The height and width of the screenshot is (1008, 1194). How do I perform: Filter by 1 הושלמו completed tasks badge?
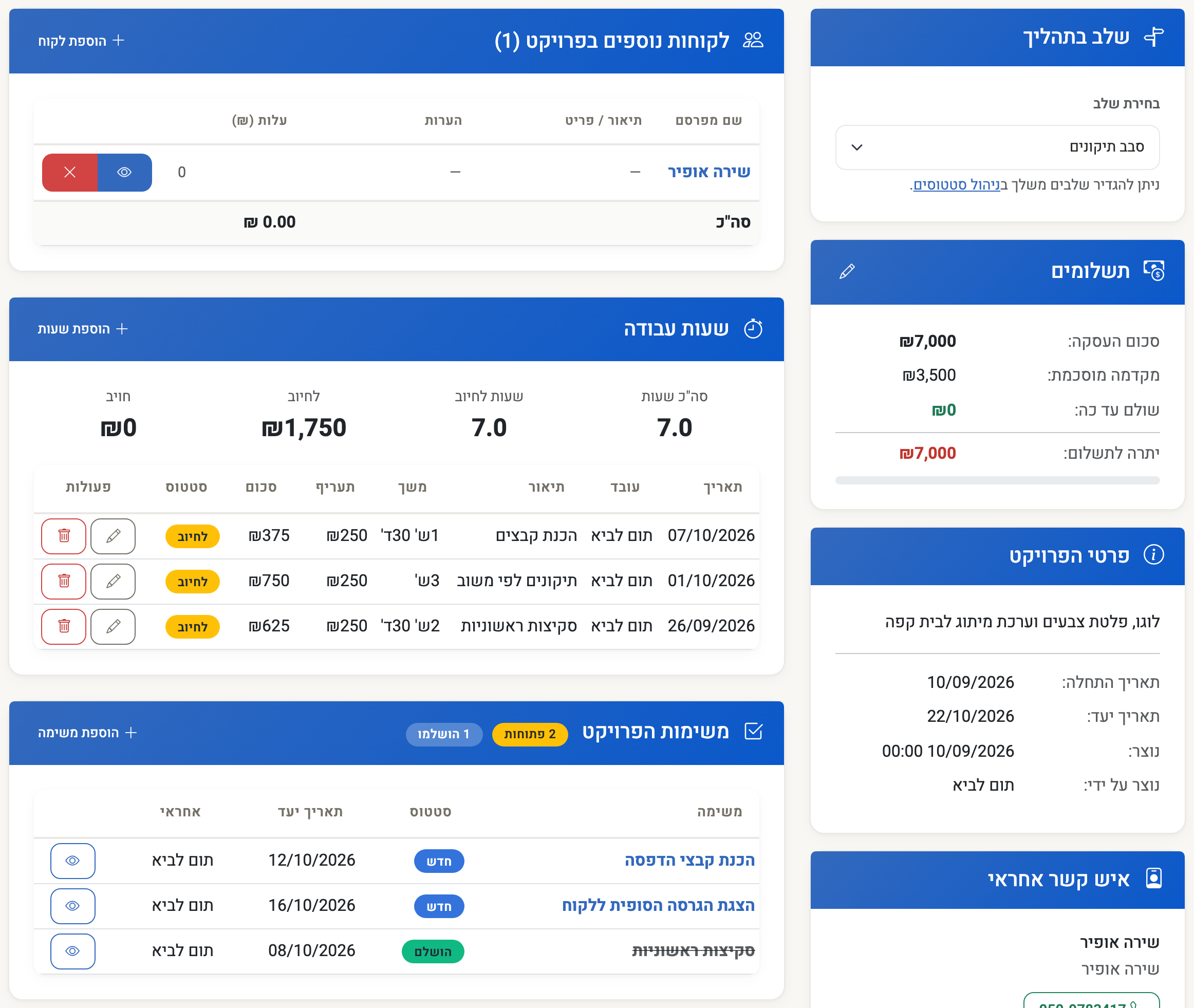444,734
